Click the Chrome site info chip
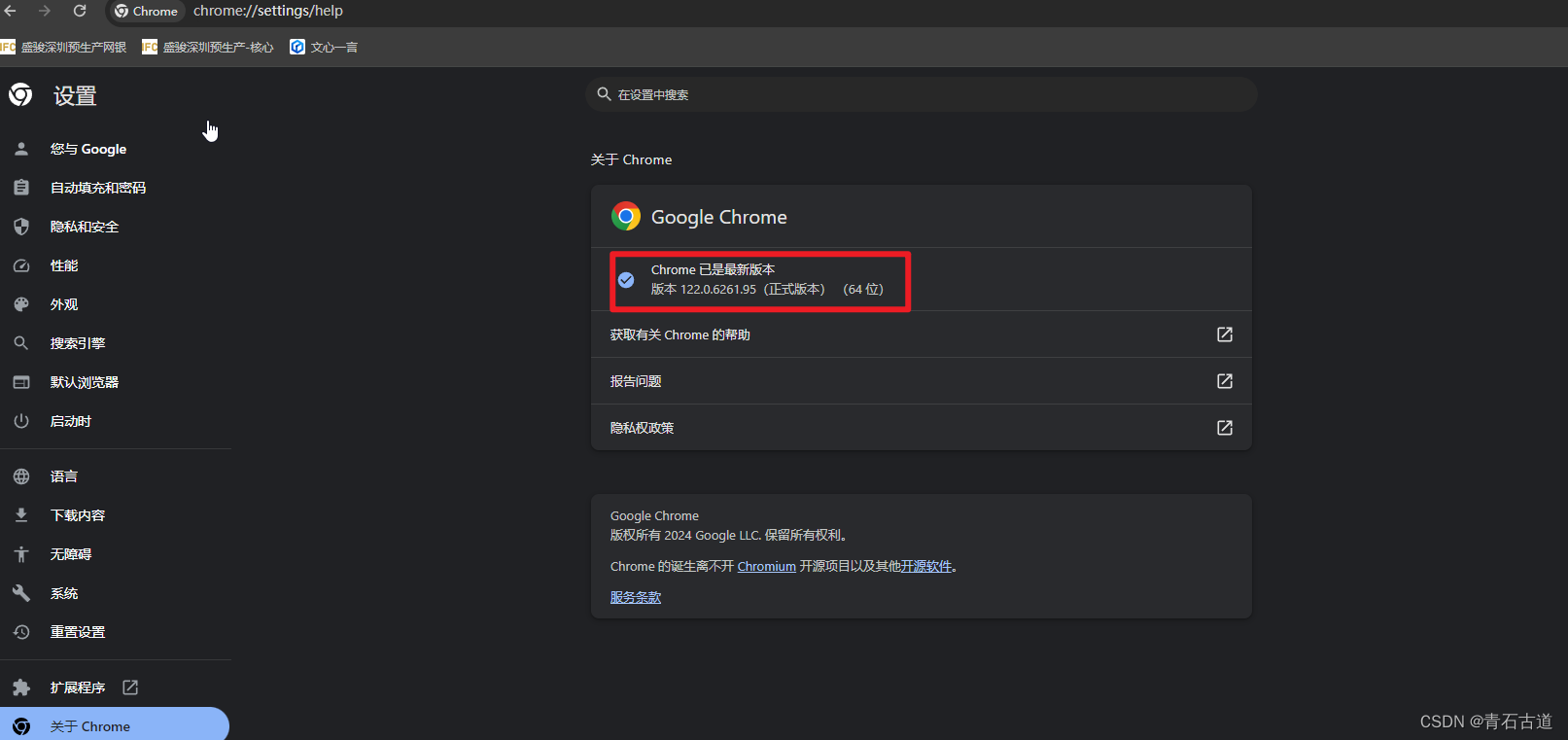This screenshot has width=1568, height=740. tap(146, 12)
